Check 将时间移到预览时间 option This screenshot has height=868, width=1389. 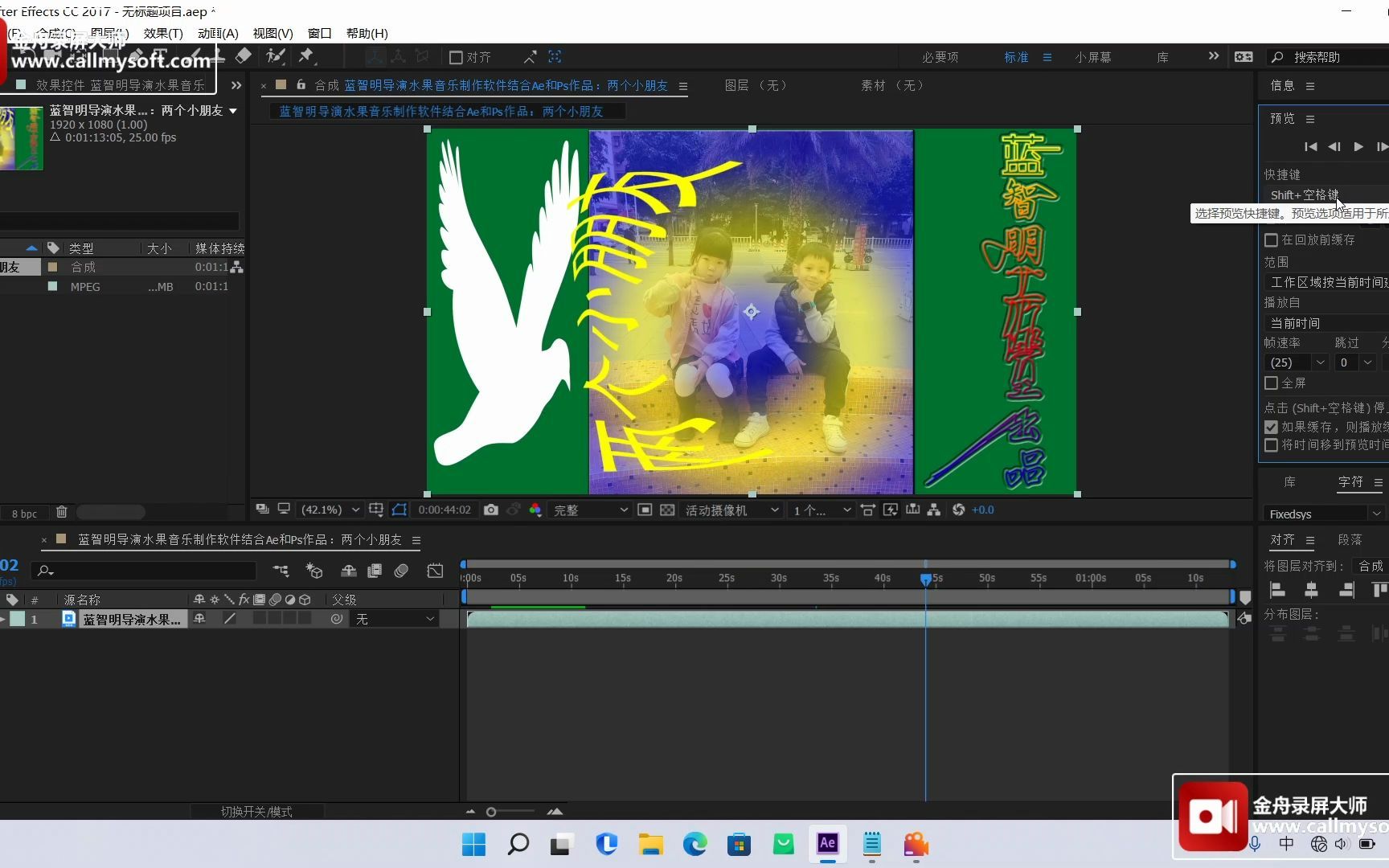tap(1271, 444)
